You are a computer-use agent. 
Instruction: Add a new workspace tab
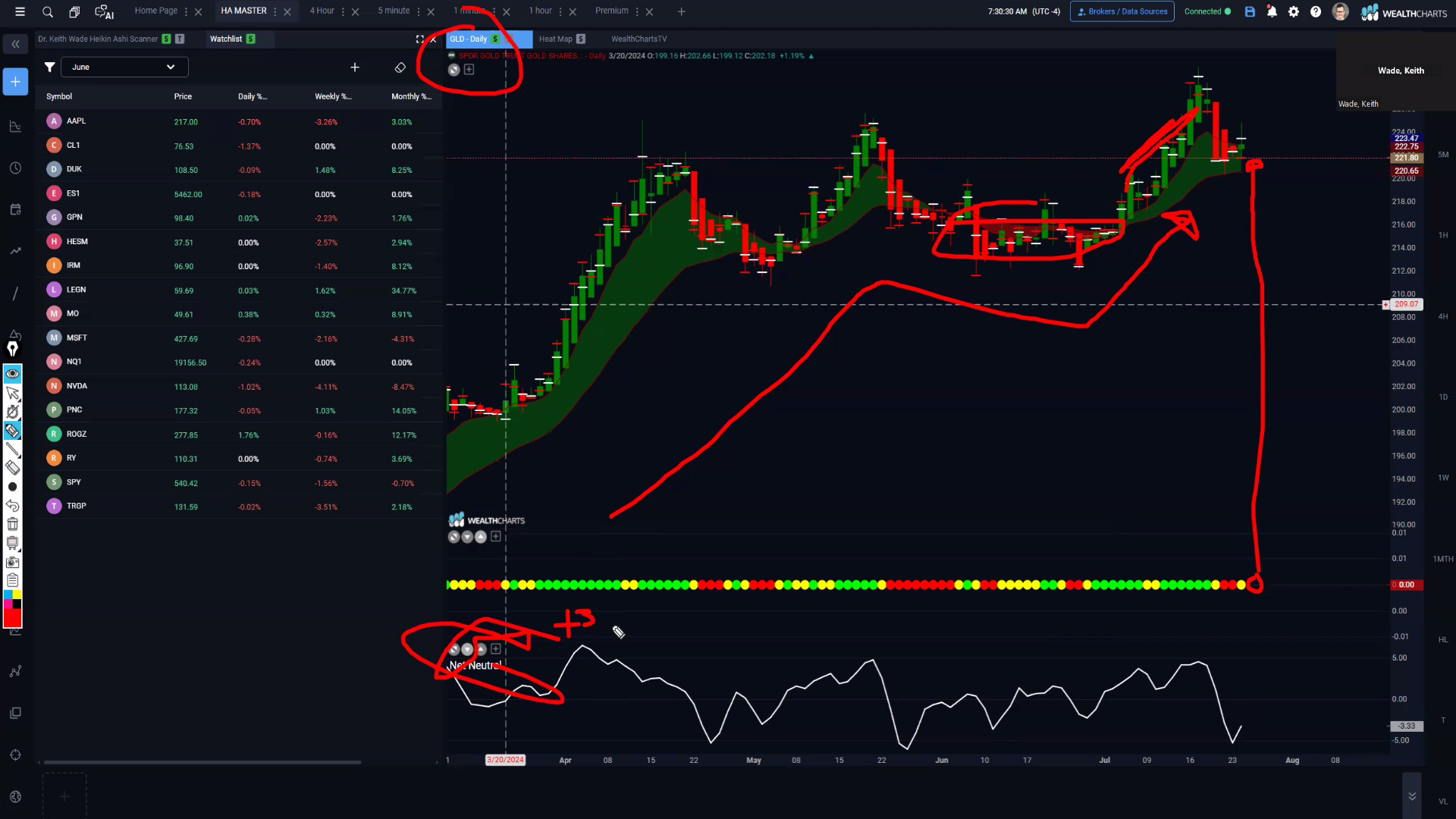point(681,11)
